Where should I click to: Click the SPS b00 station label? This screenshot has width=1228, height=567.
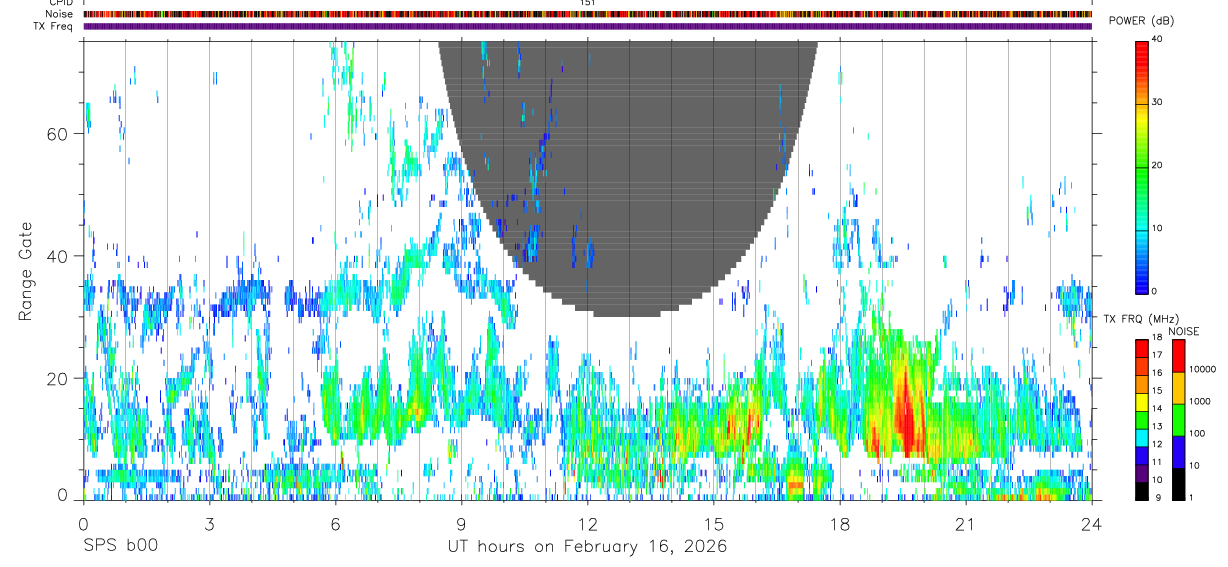coord(120,547)
